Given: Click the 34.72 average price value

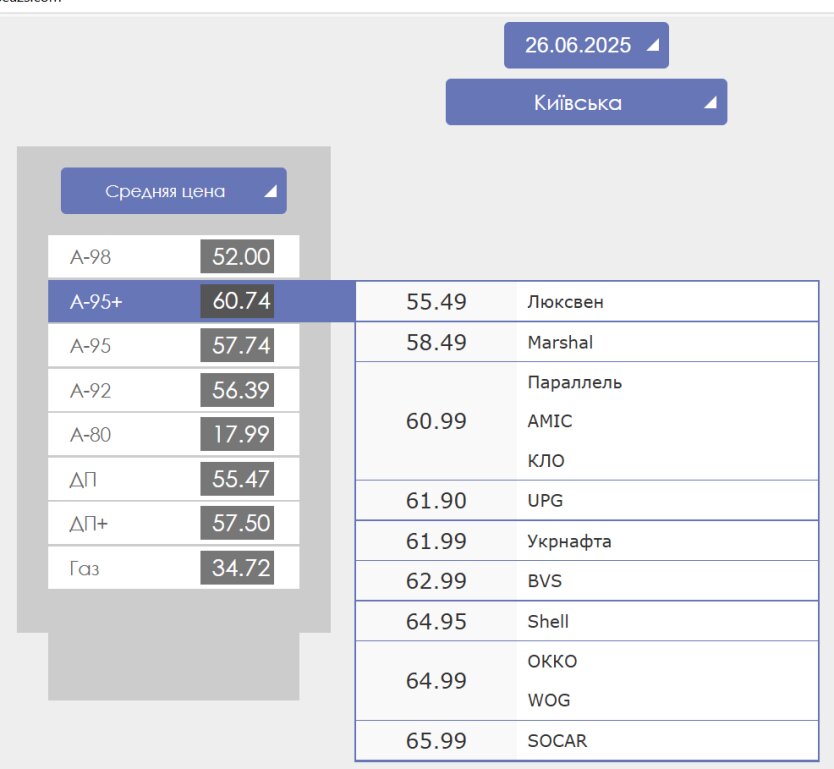Looking at the screenshot, I should click(x=237, y=568).
